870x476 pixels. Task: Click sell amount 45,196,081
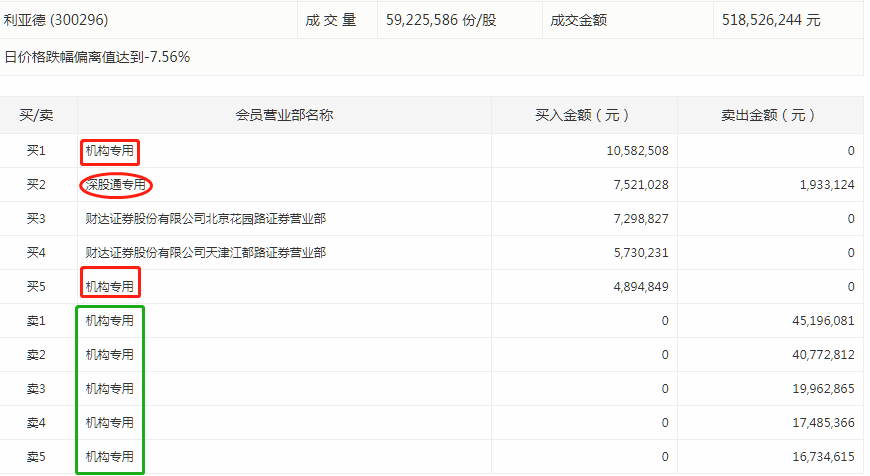(x=823, y=321)
